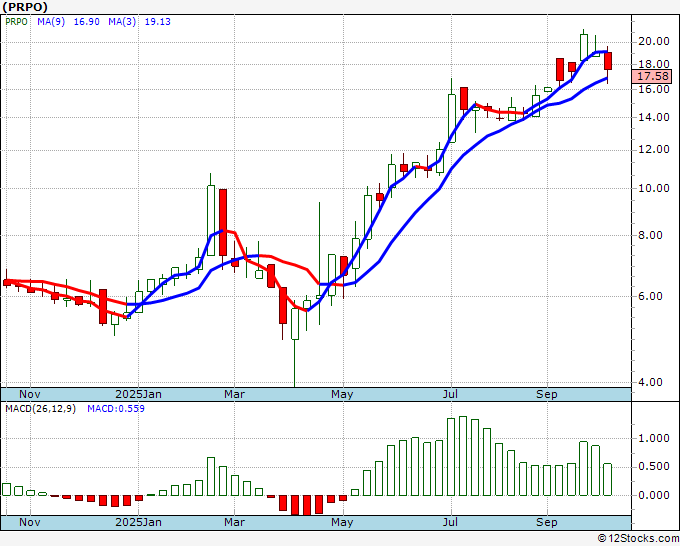Click the MACD(26,12,9) indicator label
The height and width of the screenshot is (546, 680).
[40, 409]
